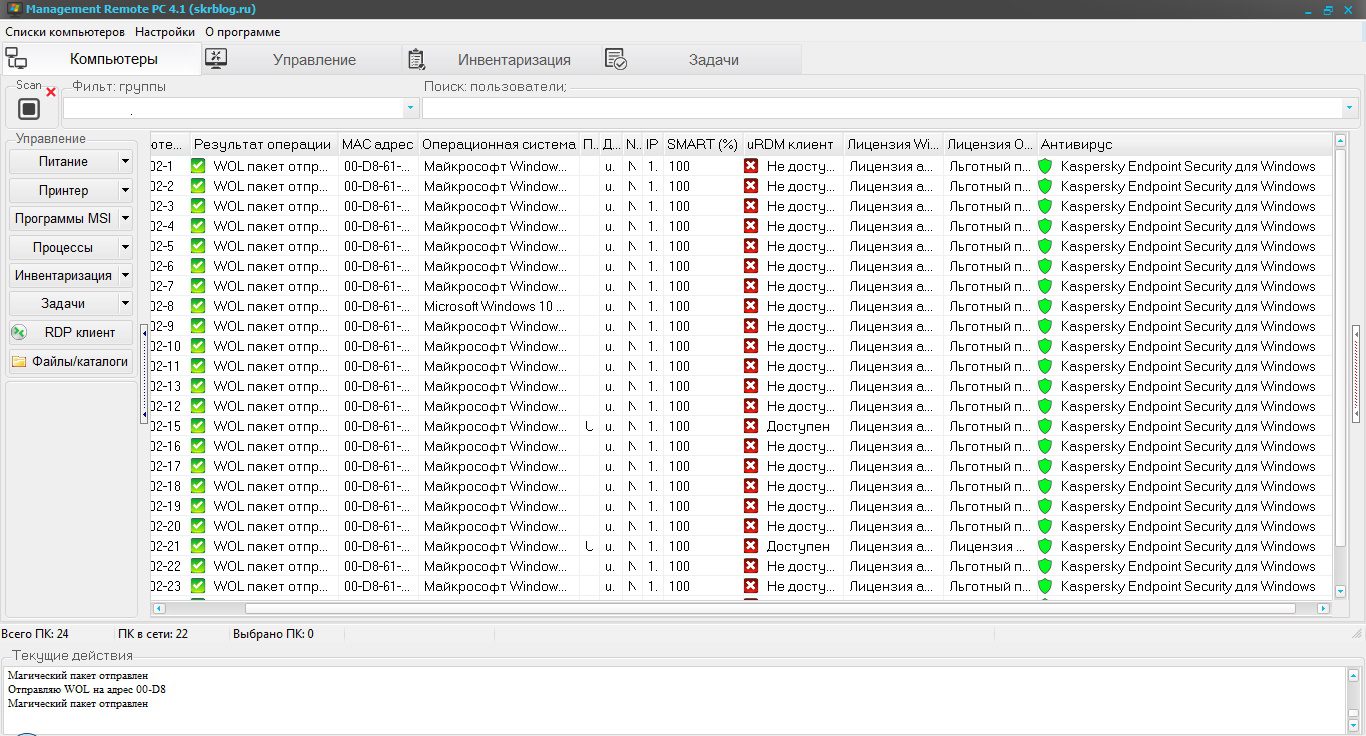Switch to the Компьютеры tab

[100, 59]
